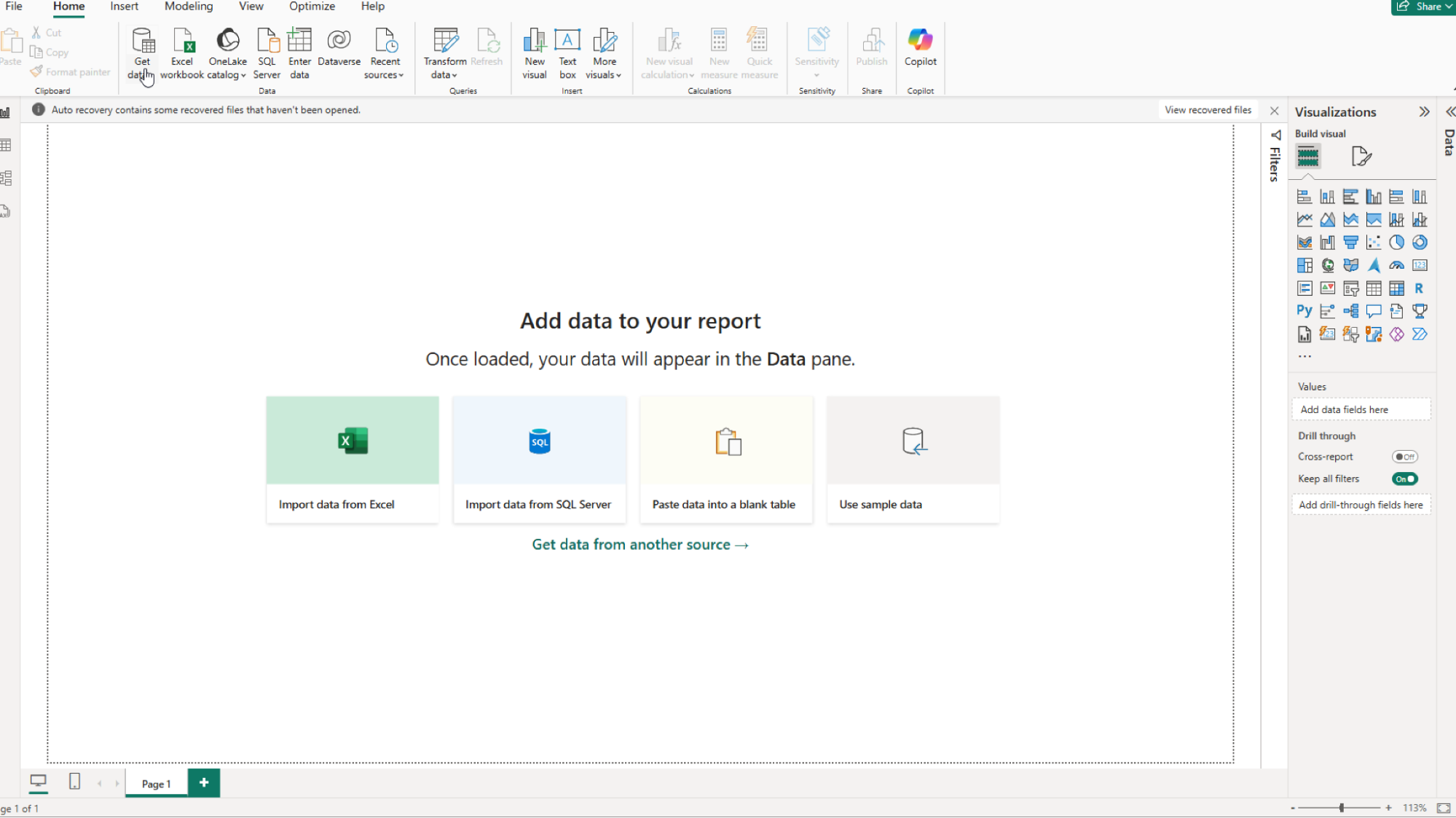The height and width of the screenshot is (818, 1456).
Task: Open the File menu
Action: click(x=14, y=7)
